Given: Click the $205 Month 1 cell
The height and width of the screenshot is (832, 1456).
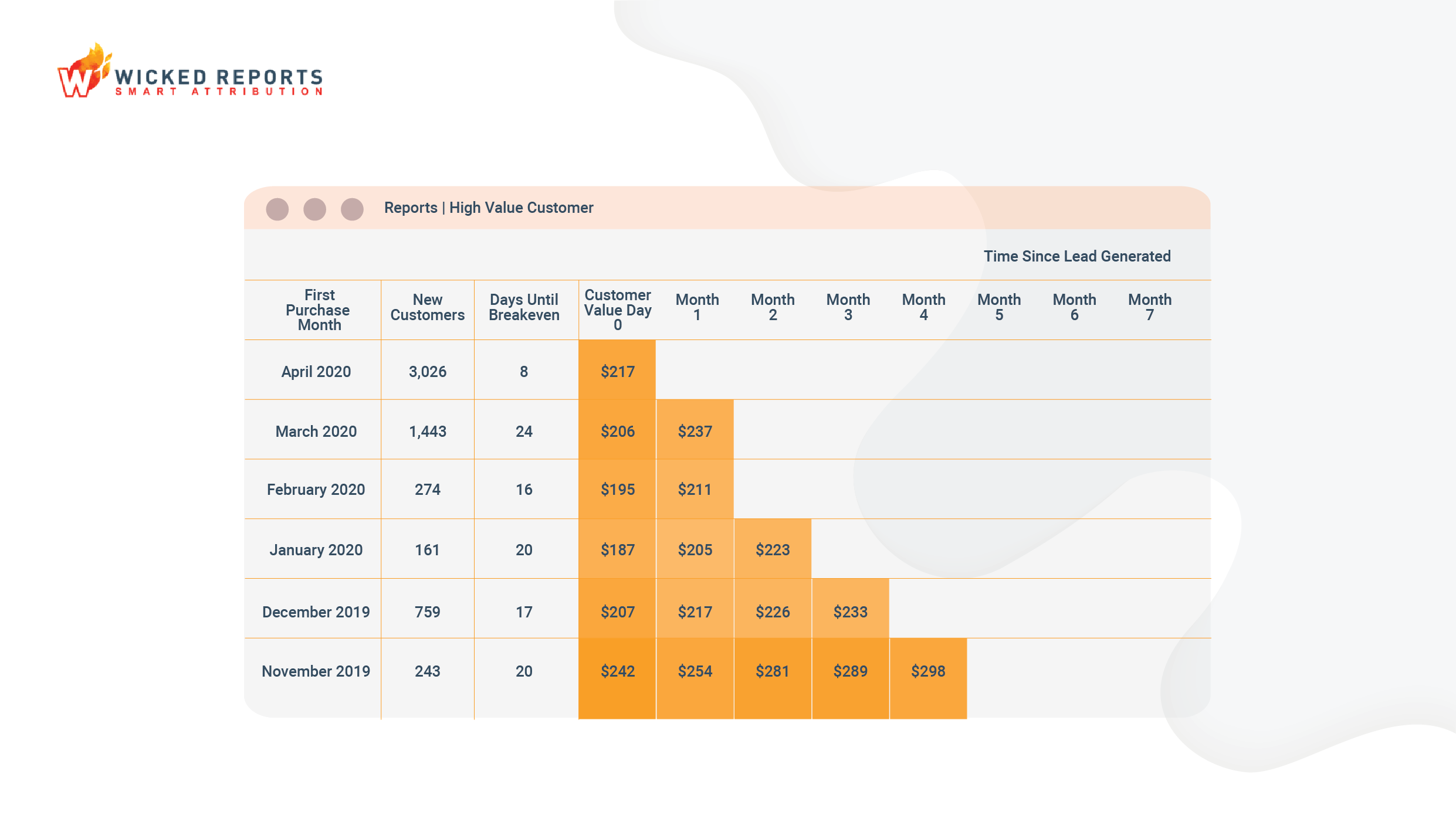Looking at the screenshot, I should pos(695,549).
